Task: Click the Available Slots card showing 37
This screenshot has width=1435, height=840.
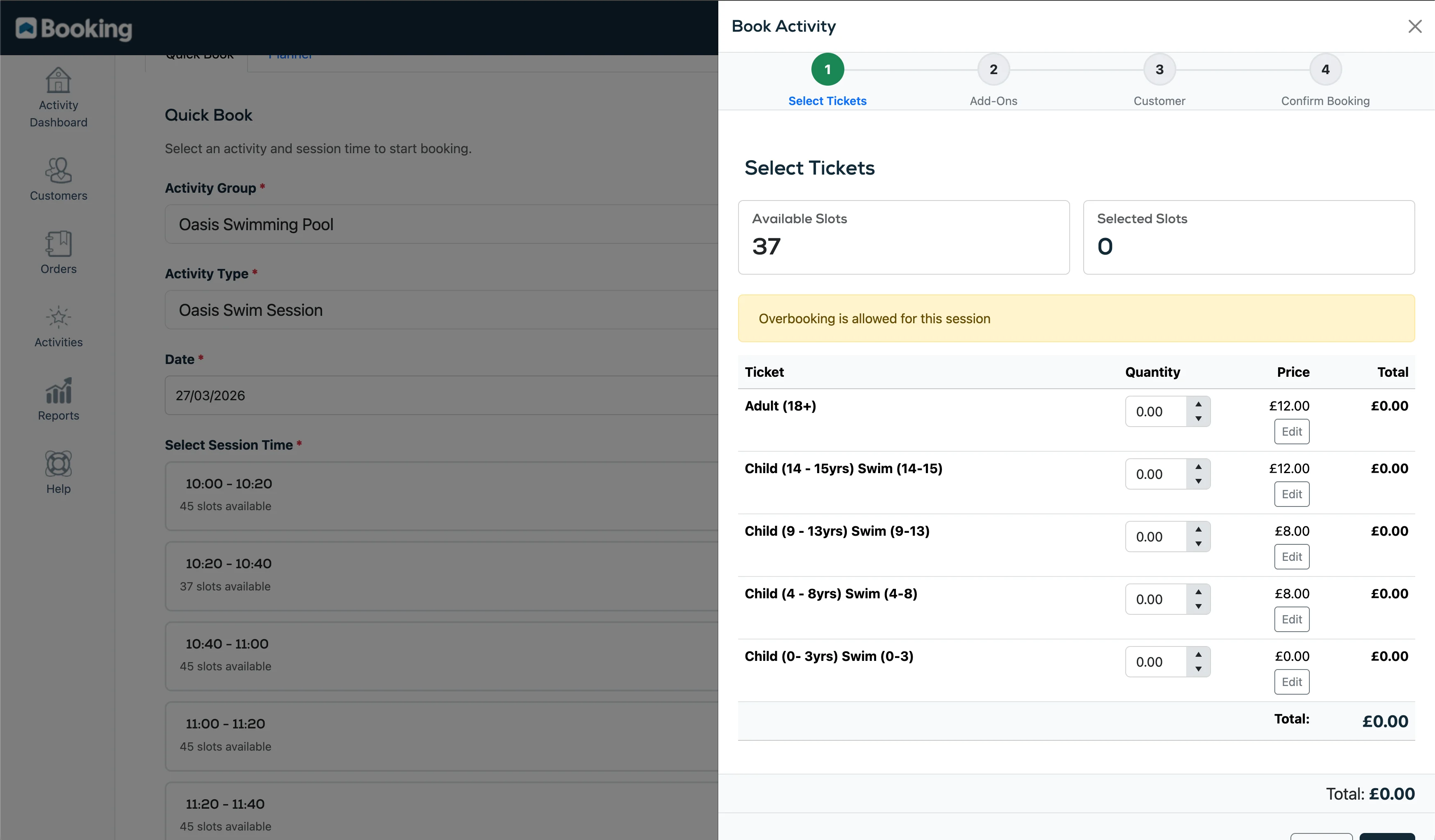Action: pos(904,237)
